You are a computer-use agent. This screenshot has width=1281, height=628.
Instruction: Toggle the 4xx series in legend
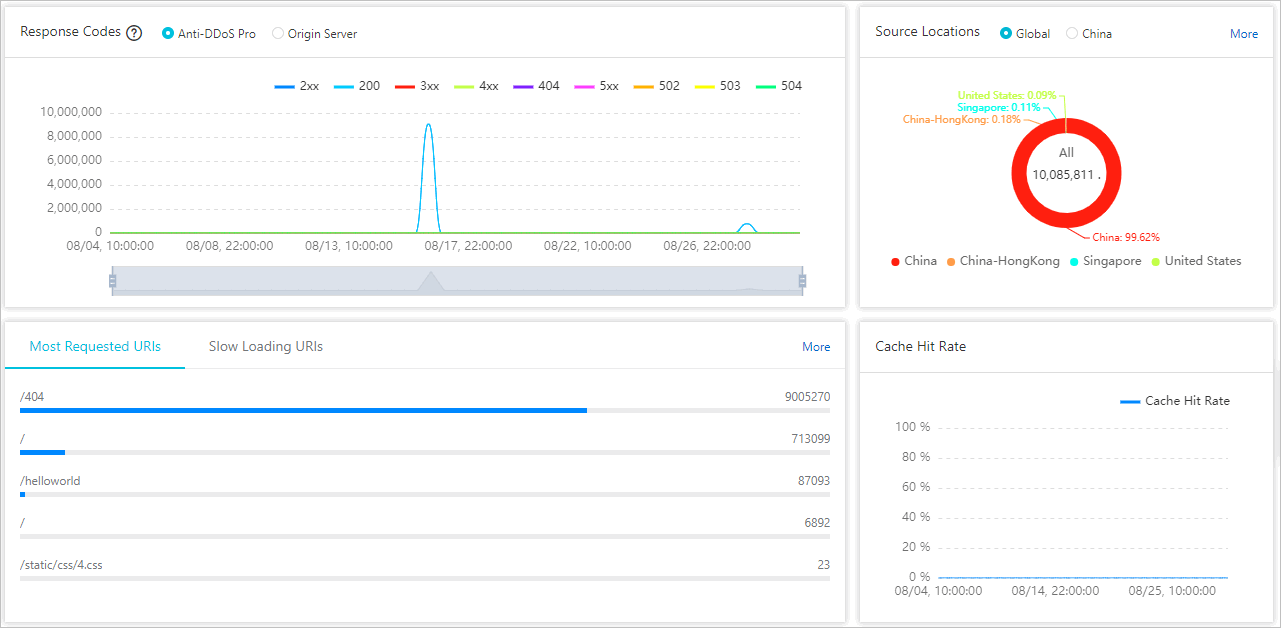(x=476, y=86)
